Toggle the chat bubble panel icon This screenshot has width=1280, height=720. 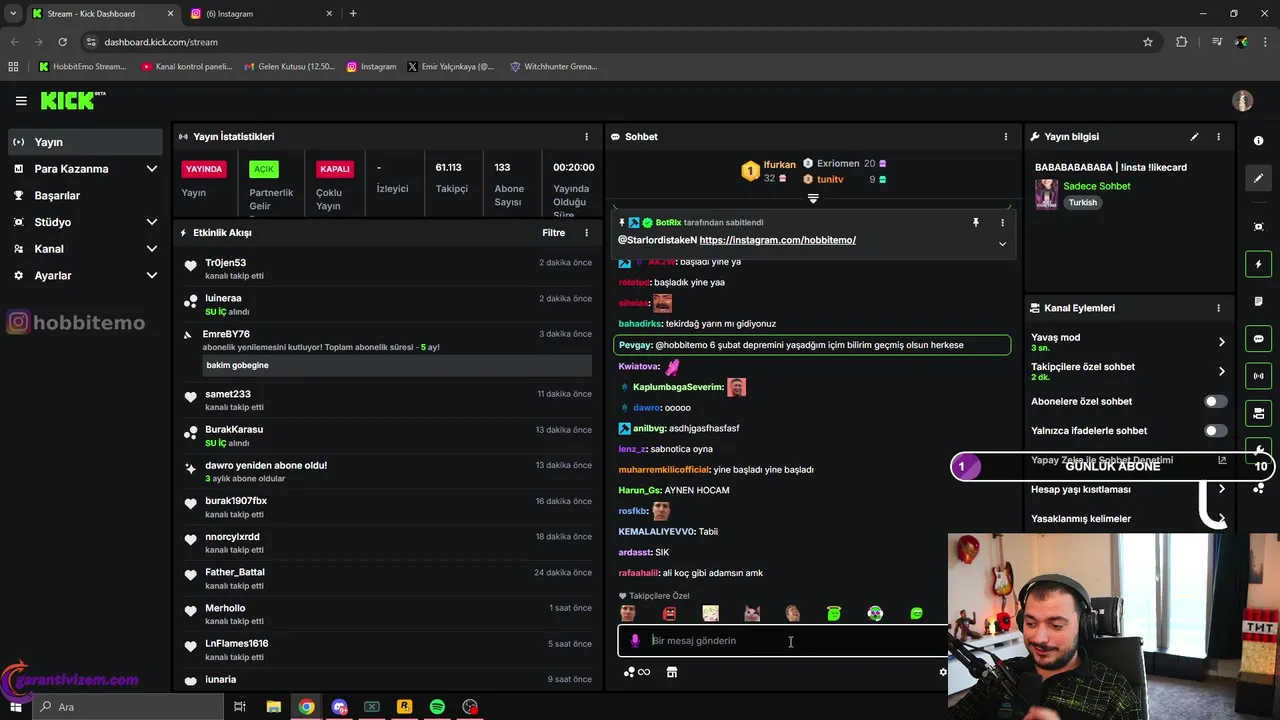tap(1259, 339)
